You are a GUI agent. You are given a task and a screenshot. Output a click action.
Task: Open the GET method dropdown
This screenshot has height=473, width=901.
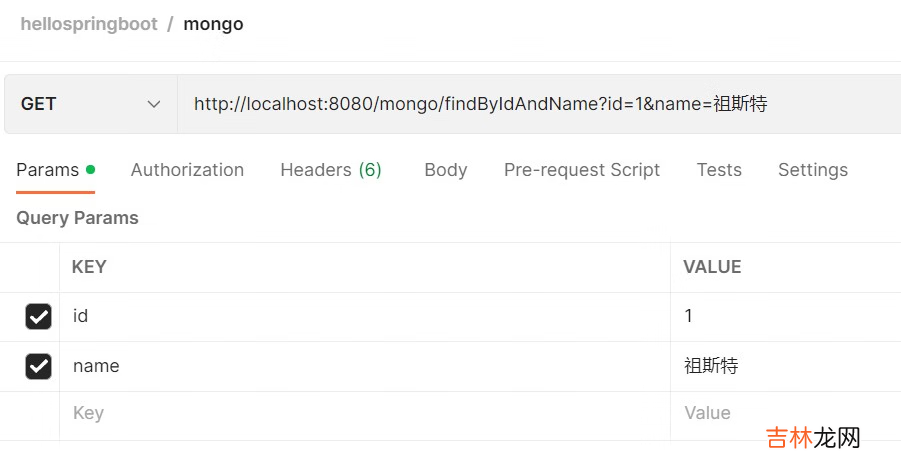(90, 104)
